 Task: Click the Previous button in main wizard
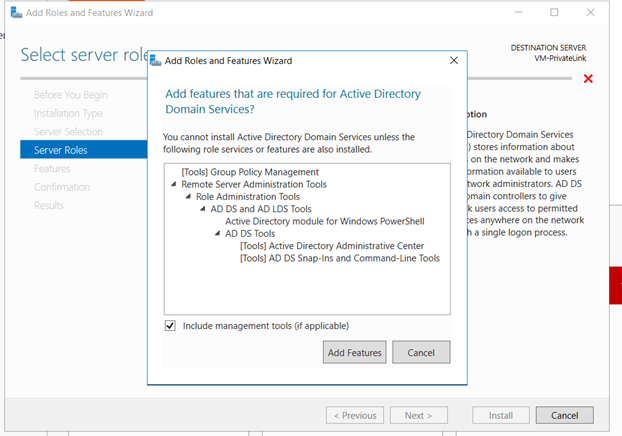355,415
